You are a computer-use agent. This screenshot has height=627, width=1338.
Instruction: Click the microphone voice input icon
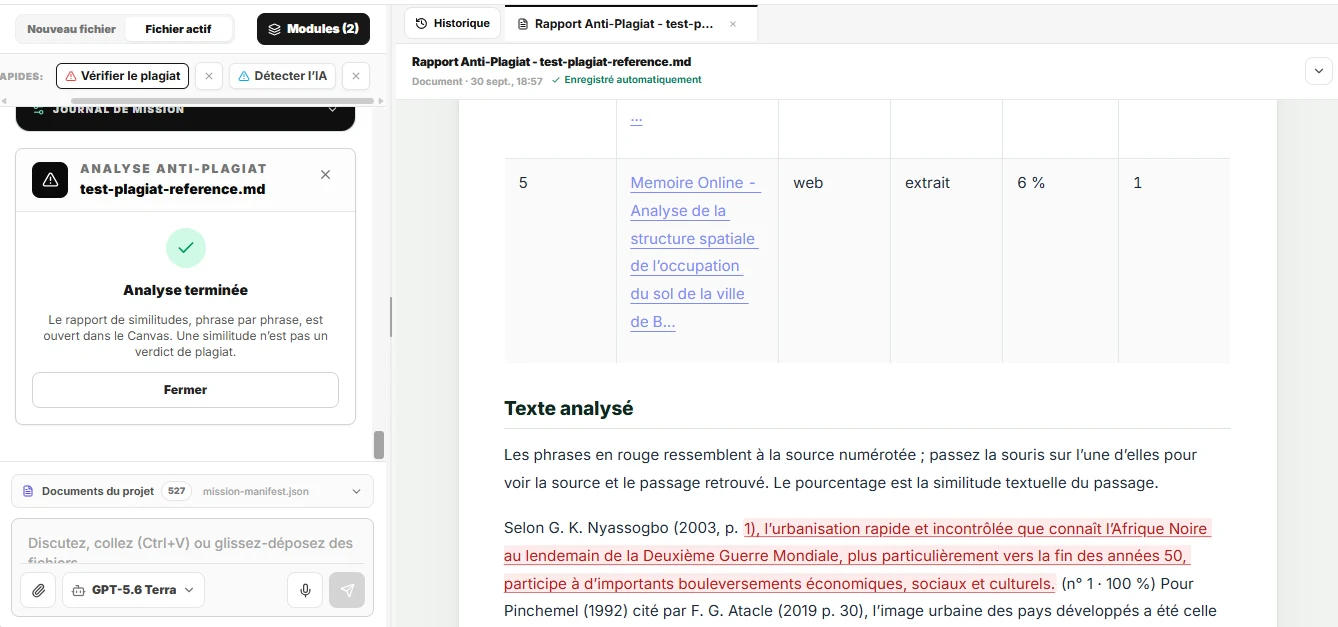(305, 590)
